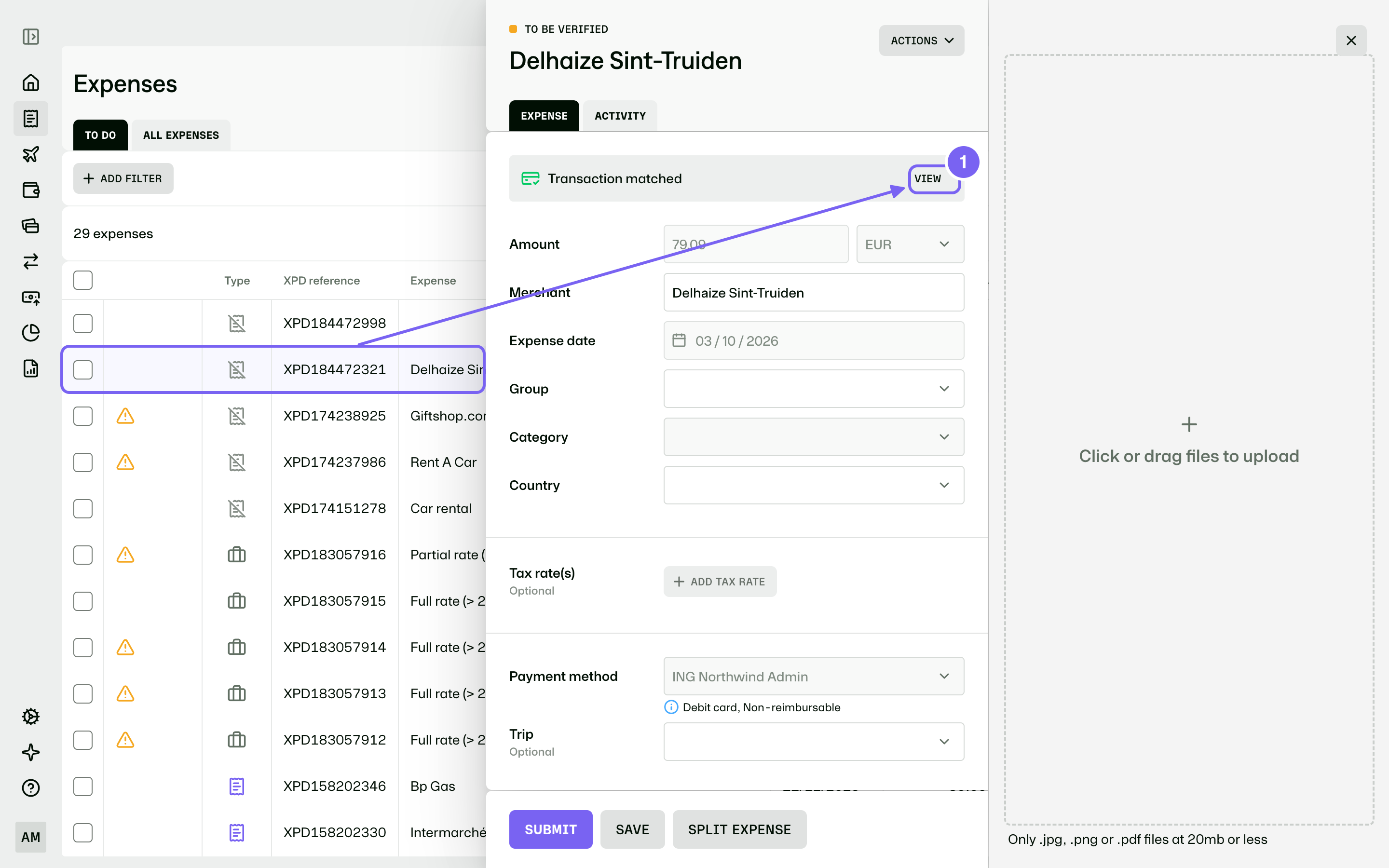Image resolution: width=1389 pixels, height=868 pixels.
Task: Check the box for XPD174151278
Action: (x=82, y=508)
